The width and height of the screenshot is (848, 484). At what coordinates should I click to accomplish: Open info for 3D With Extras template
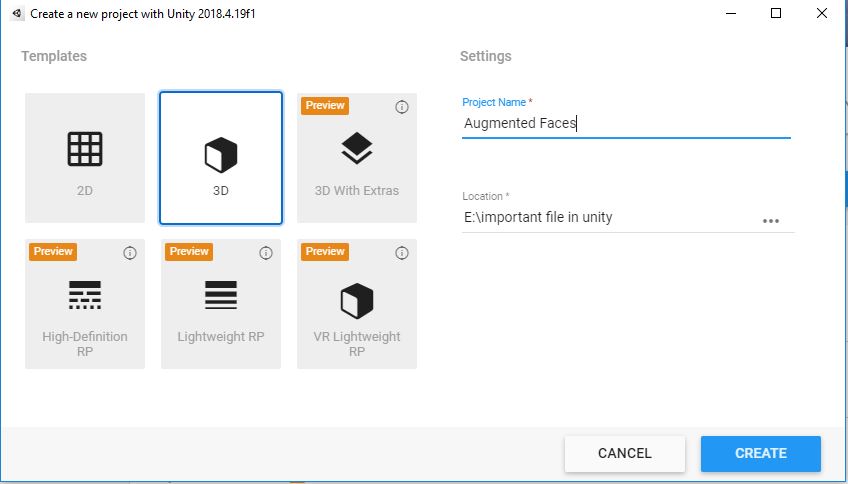[x=402, y=107]
